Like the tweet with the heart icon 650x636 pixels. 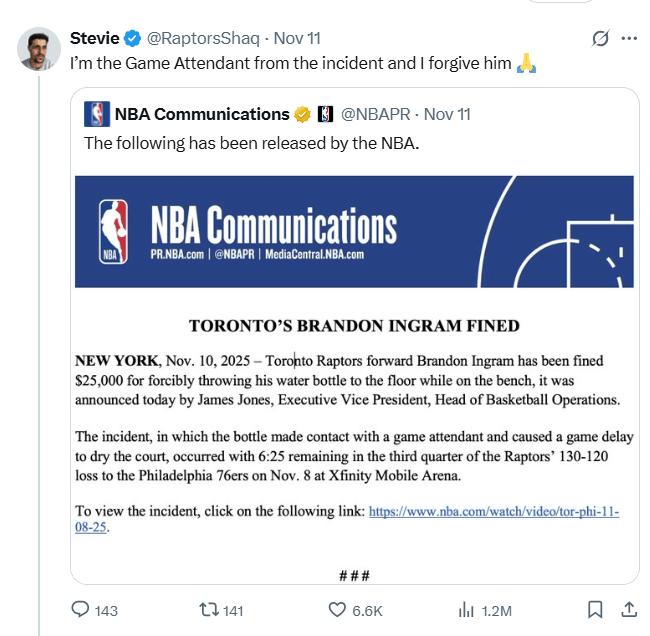(x=338, y=609)
